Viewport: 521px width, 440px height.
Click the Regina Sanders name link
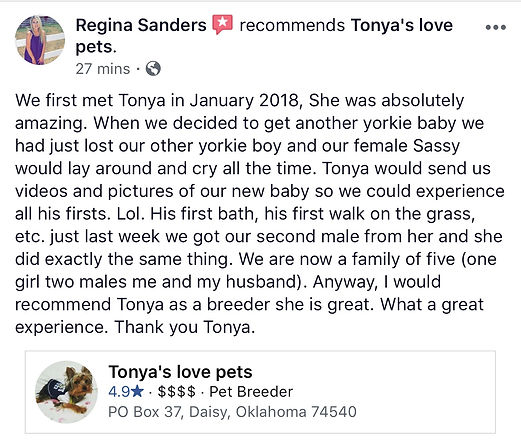[141, 25]
